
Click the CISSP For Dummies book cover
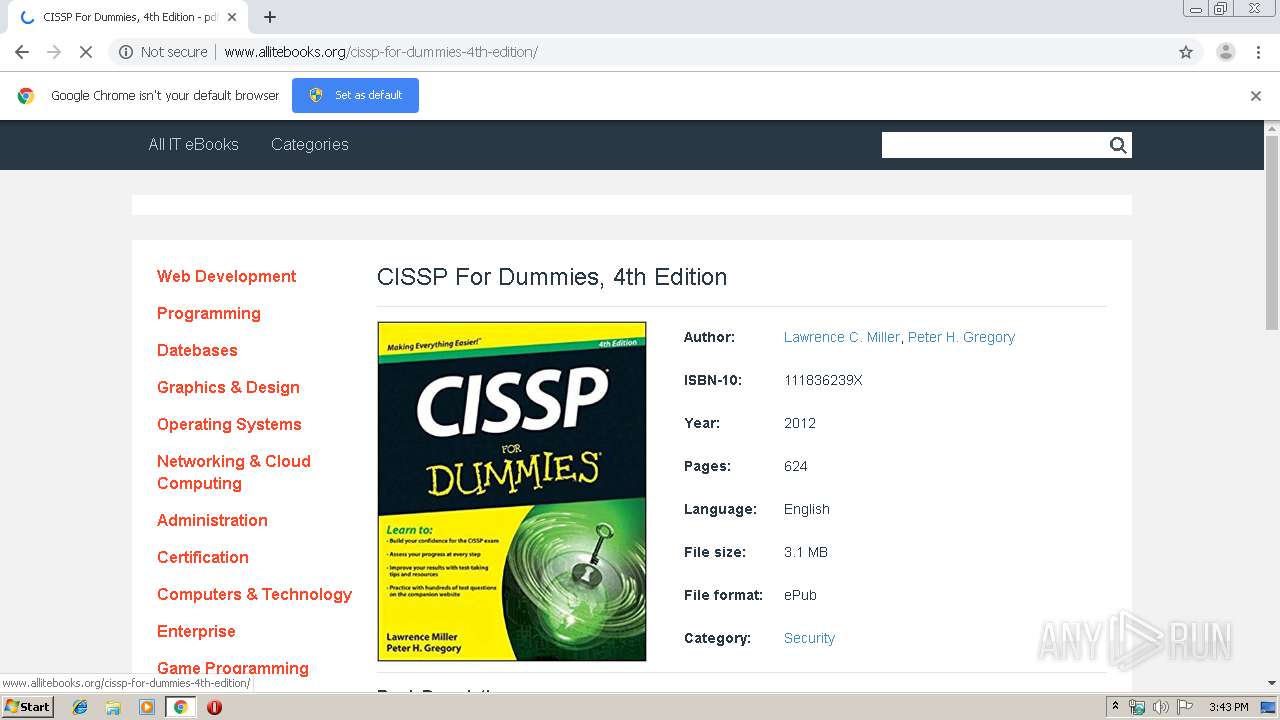click(512, 491)
